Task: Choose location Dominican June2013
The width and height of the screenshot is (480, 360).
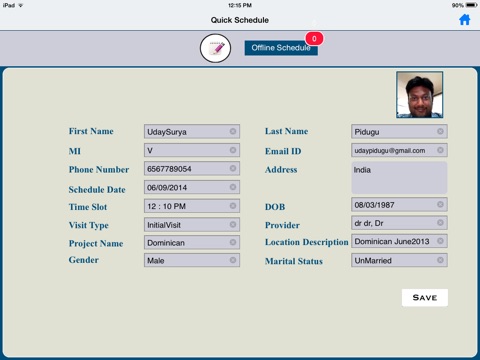Action: tap(399, 241)
